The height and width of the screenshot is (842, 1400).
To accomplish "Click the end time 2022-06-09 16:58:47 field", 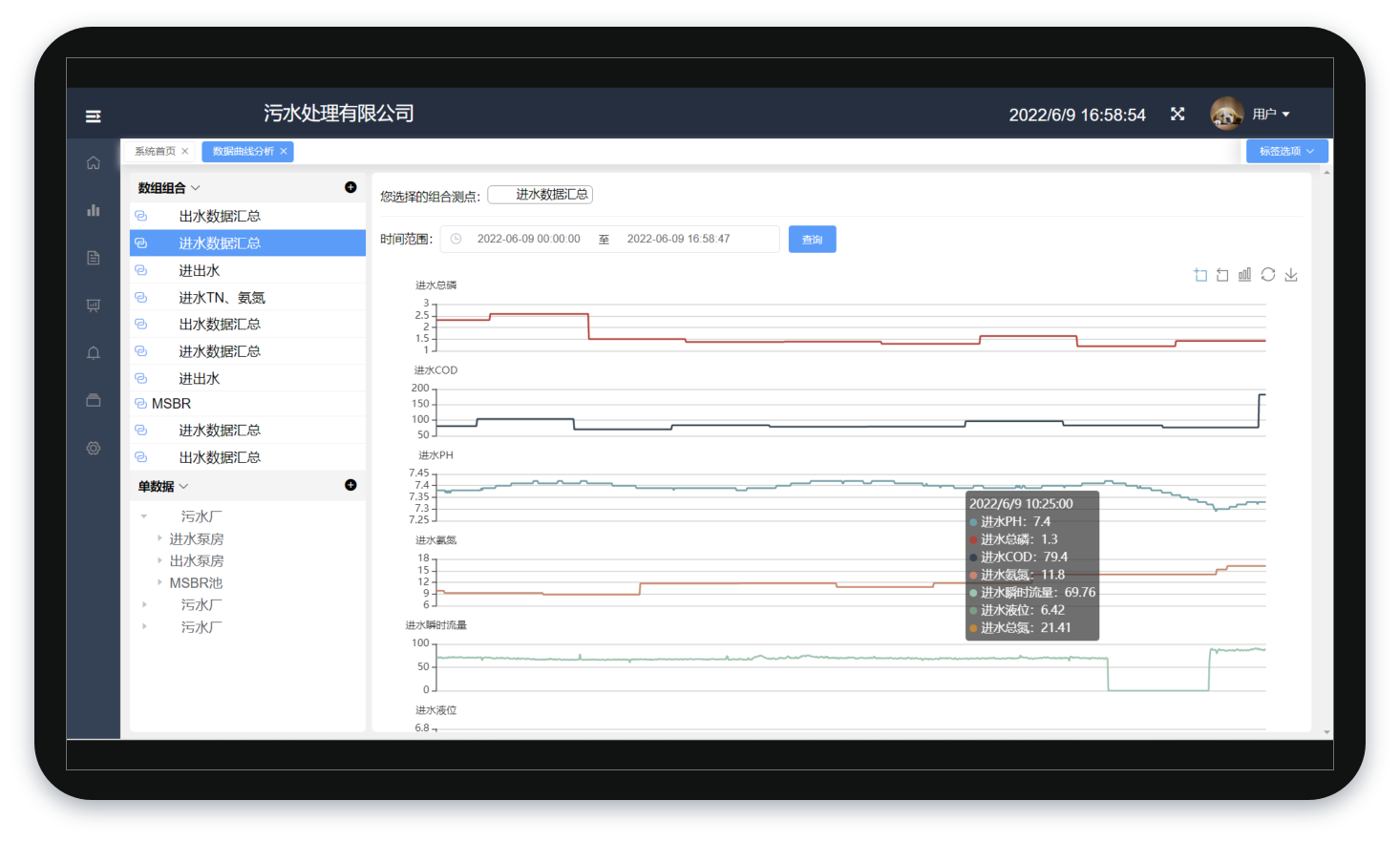I will pos(678,240).
